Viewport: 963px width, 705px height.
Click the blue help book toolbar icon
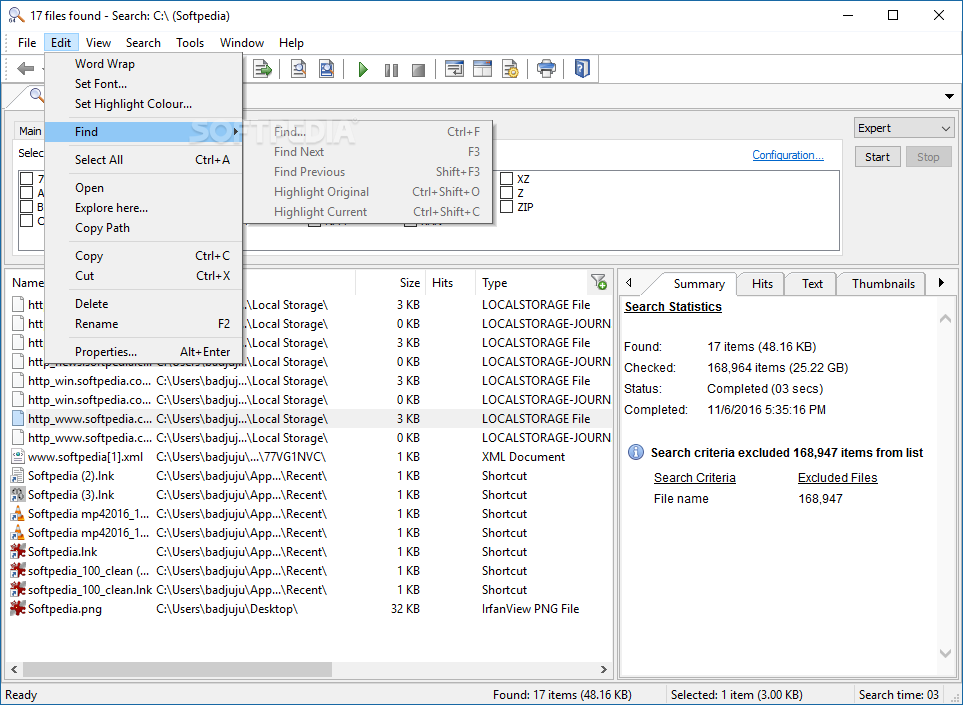(582, 68)
